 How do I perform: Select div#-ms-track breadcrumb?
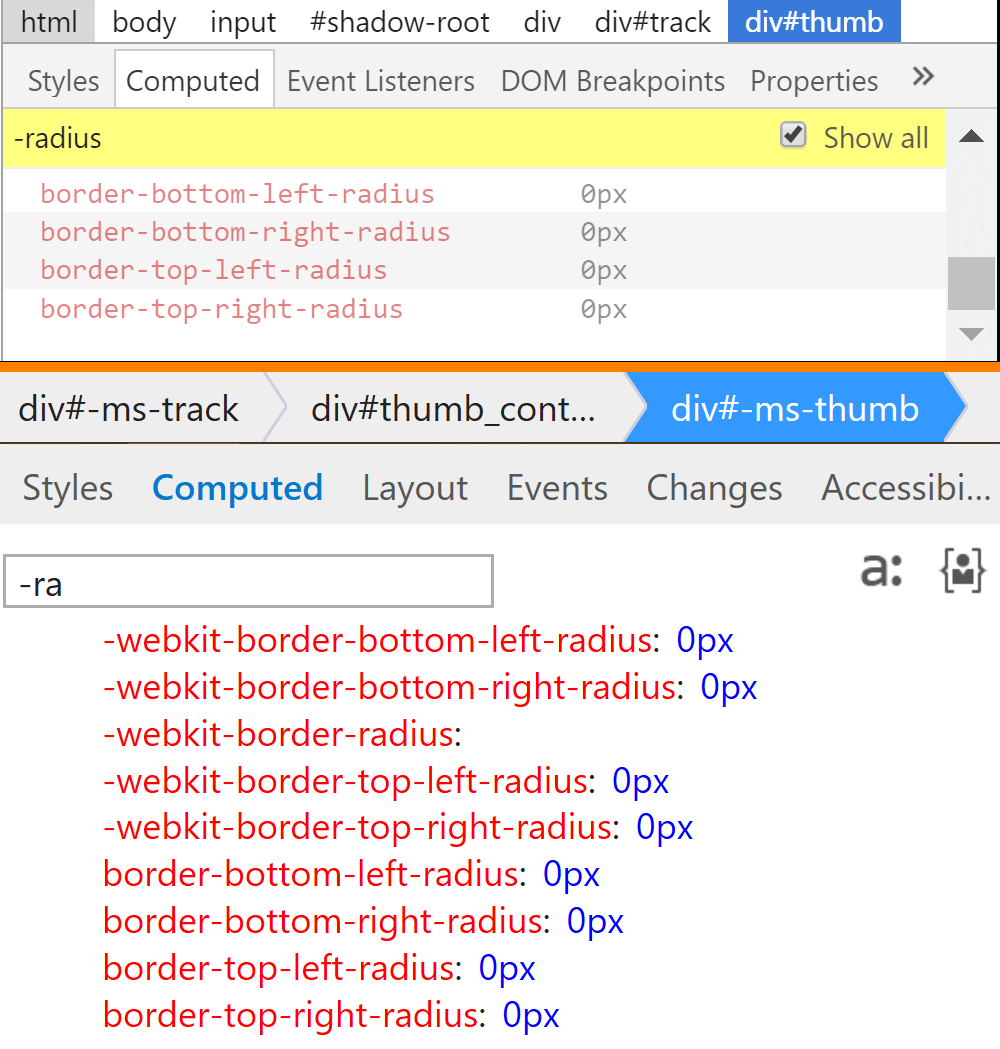pyautogui.click(x=128, y=409)
